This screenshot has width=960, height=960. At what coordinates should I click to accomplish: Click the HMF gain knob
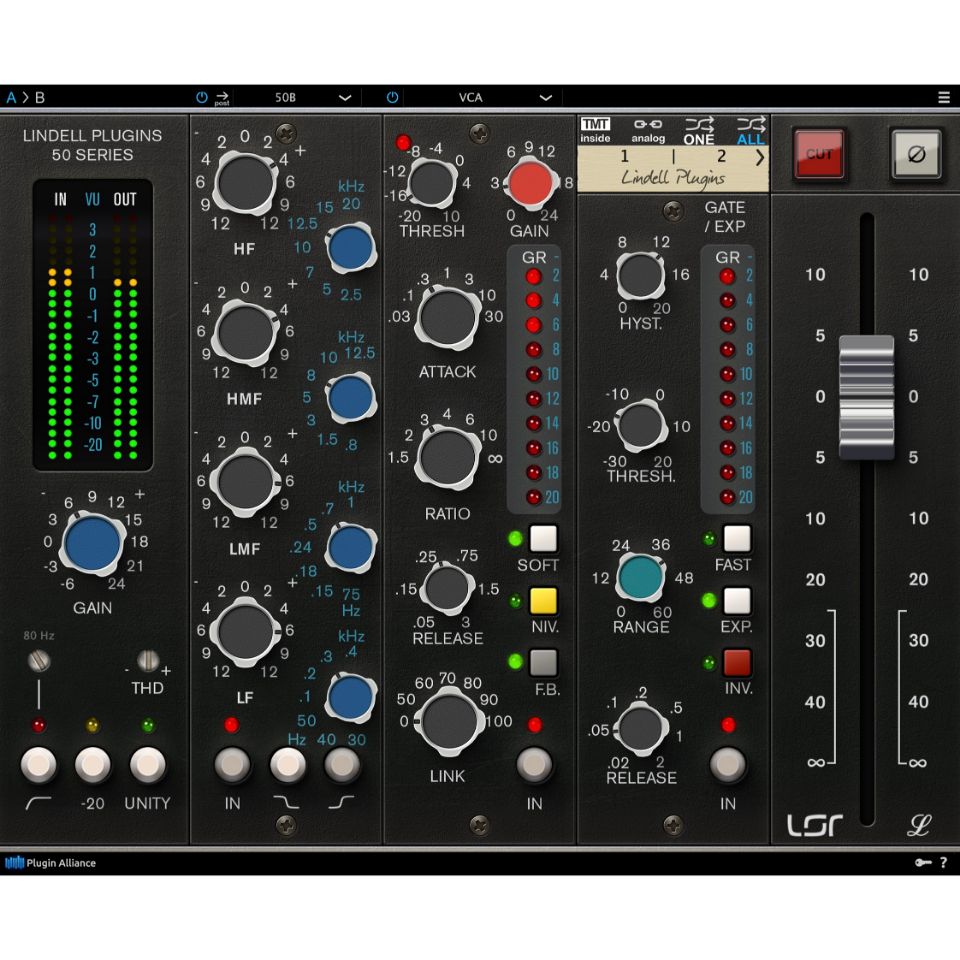click(x=245, y=332)
